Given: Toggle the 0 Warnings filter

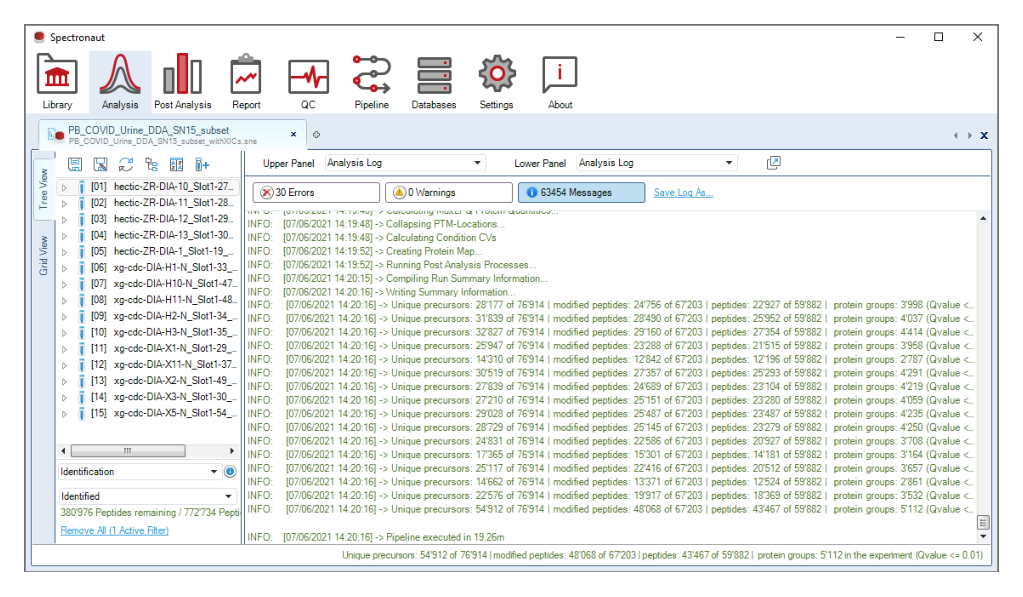Looking at the screenshot, I should 449,192.
